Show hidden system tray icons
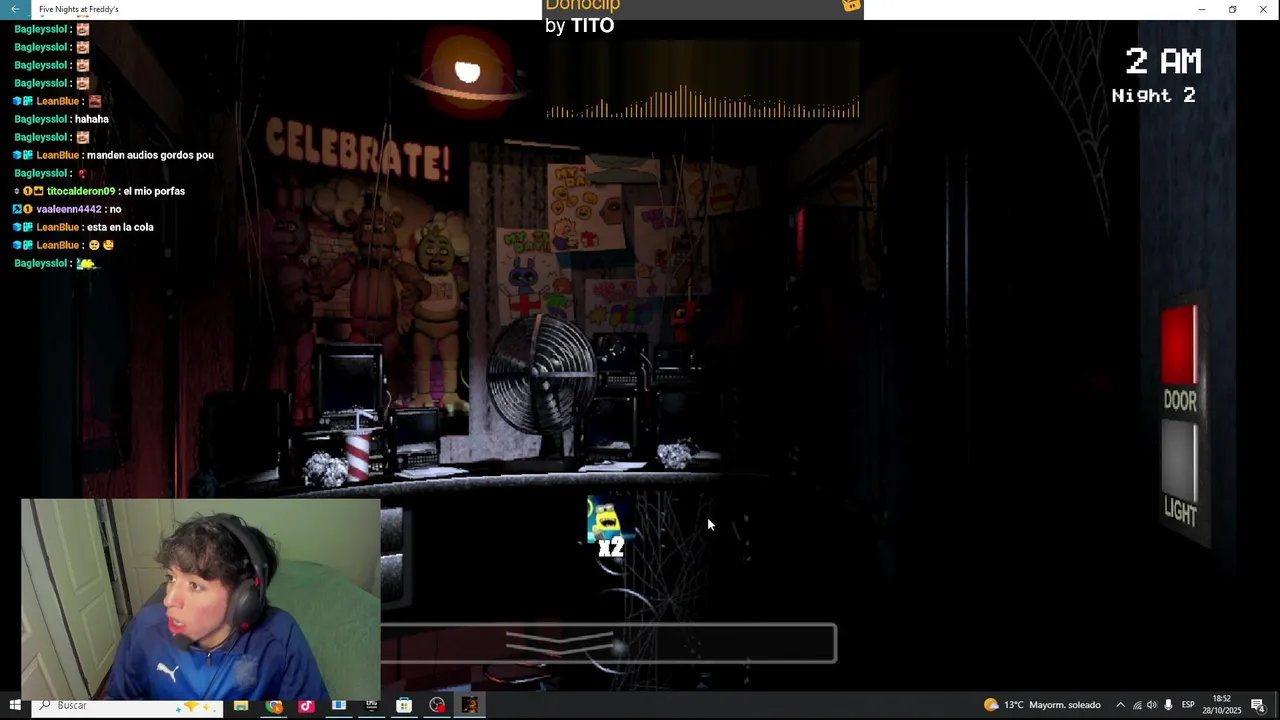This screenshot has height=720, width=1280. pos(1120,705)
